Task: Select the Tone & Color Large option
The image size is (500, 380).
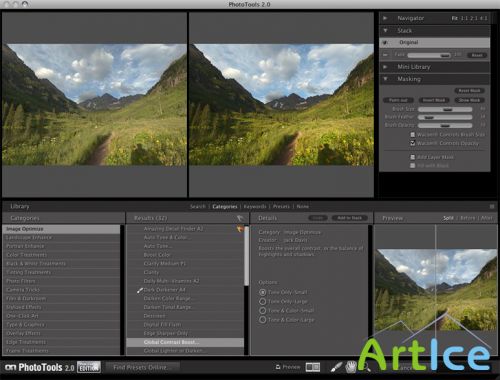Action: pos(263,320)
